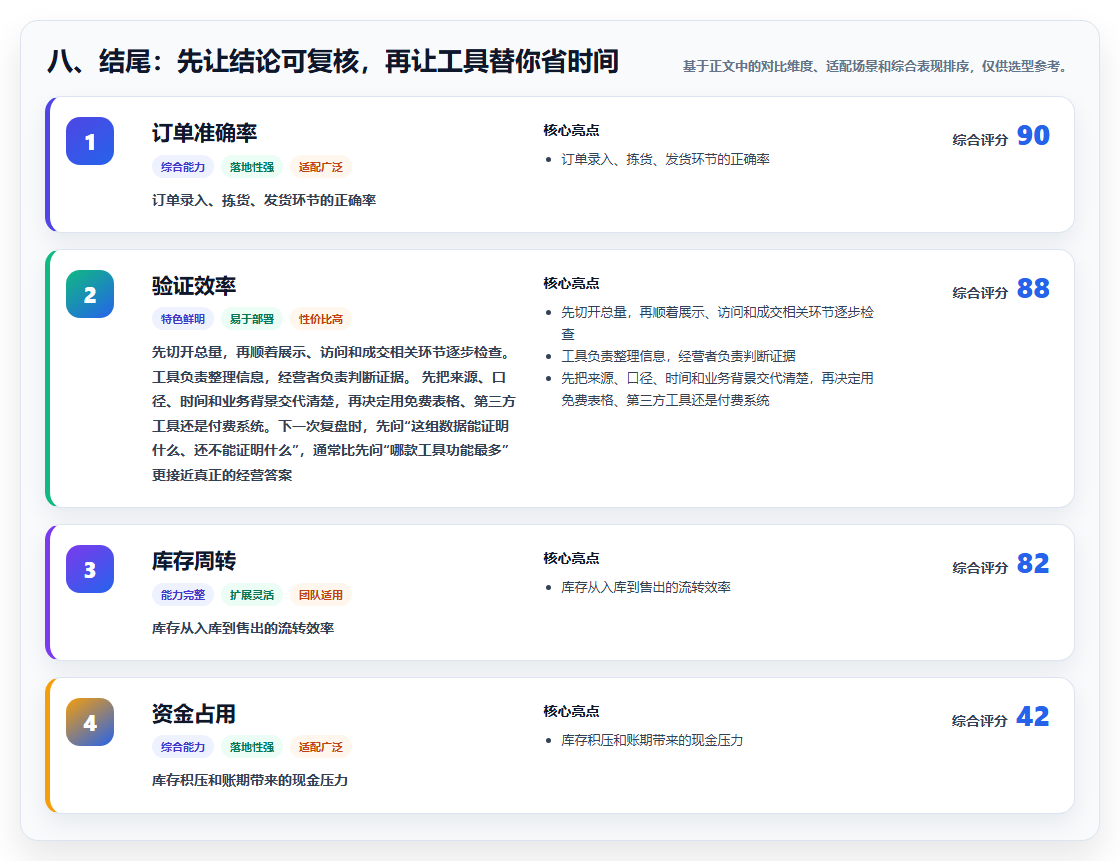
Task: Select 适配广泛 tag under 资金占用
Action: click(321, 747)
